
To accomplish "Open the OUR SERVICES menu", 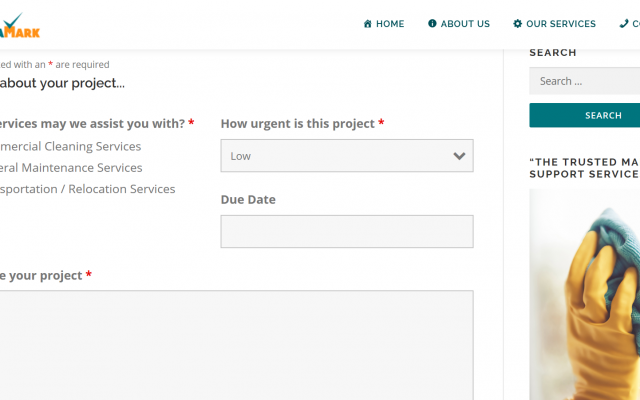I will tap(561, 24).
